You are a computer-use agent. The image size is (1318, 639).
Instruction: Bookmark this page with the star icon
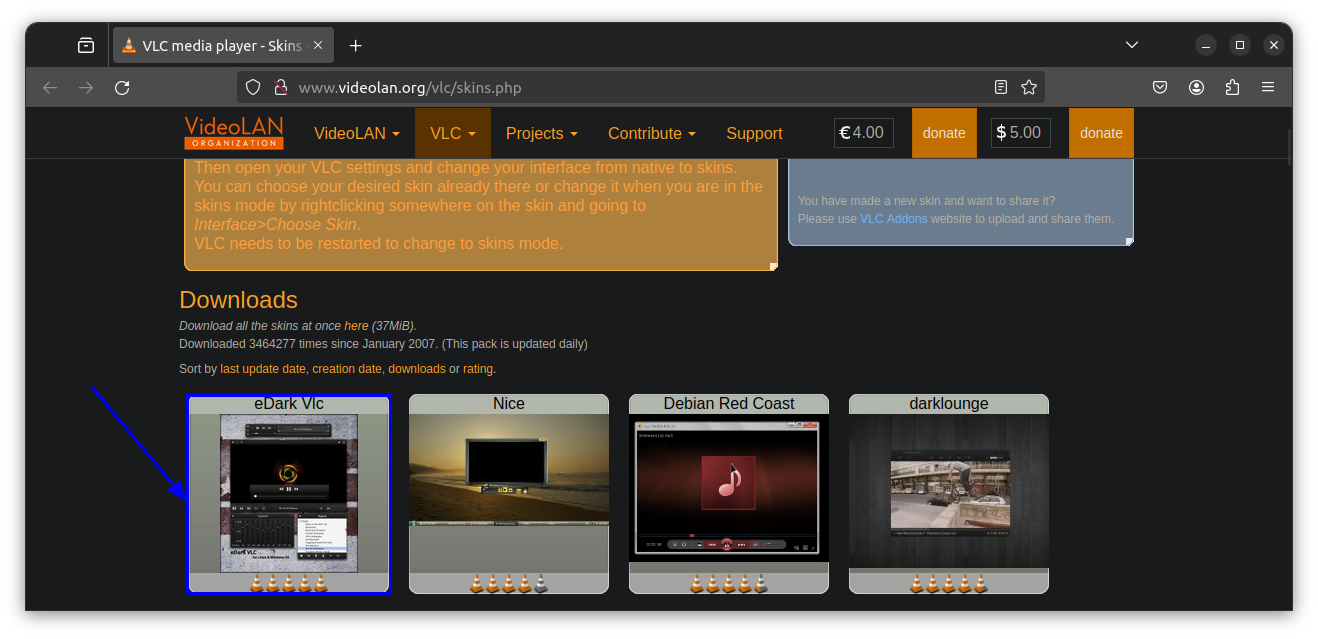click(x=1029, y=87)
